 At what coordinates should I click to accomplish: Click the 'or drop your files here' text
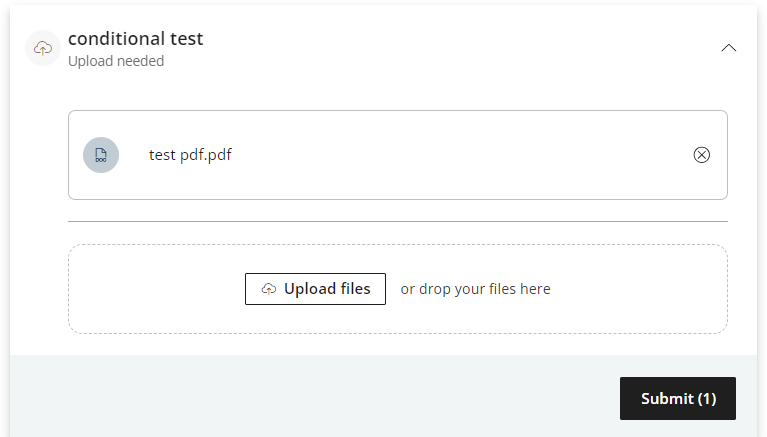coord(475,289)
